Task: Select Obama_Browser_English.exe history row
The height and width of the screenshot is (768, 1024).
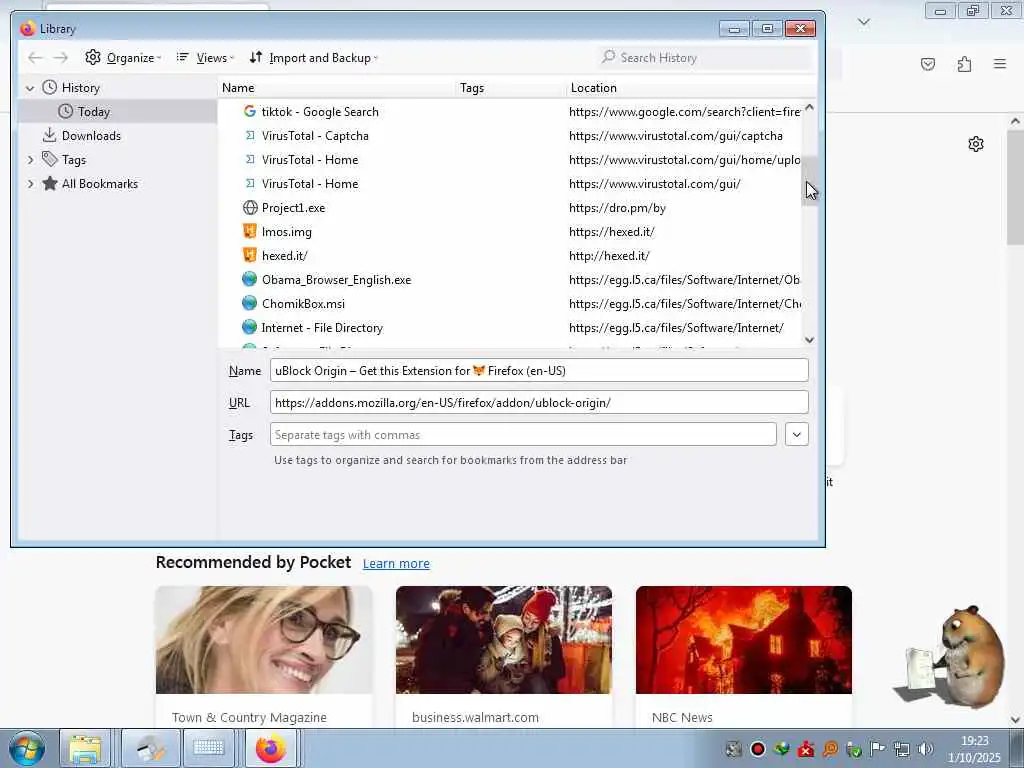Action: [509, 280]
